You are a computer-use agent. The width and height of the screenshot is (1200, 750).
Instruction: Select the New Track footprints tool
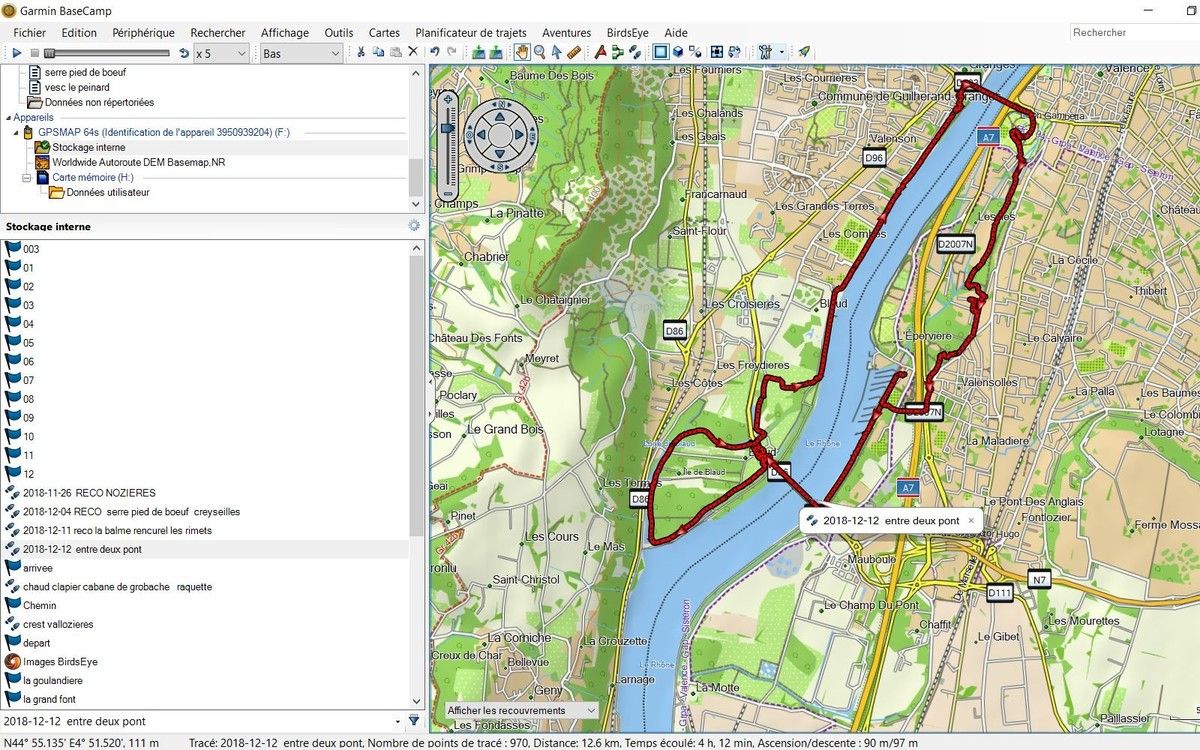[634, 52]
